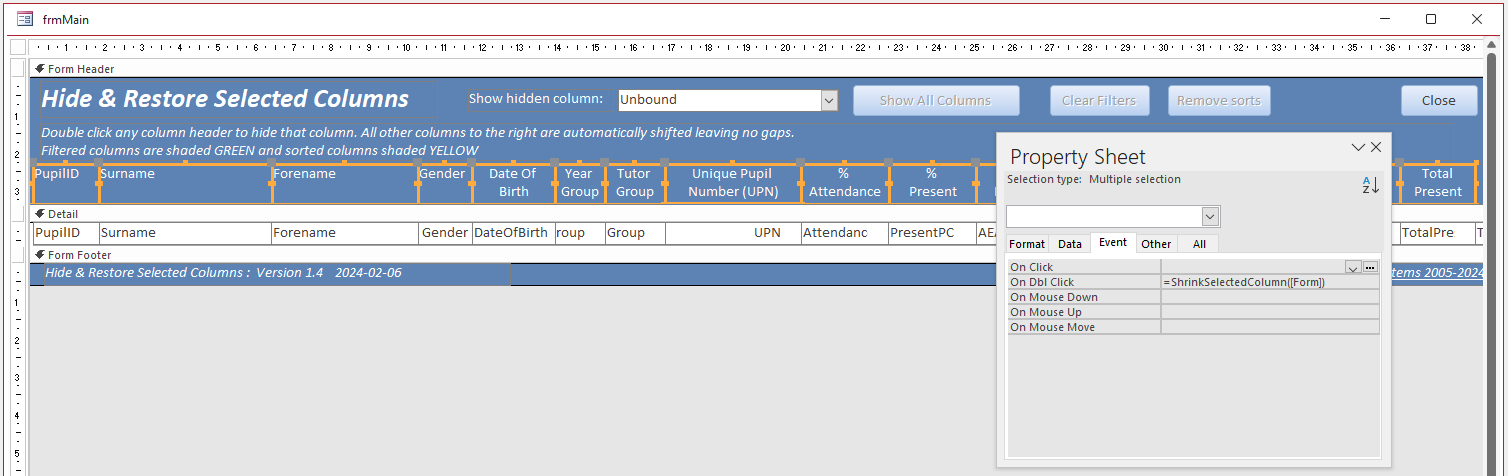
Task: Click the DateOfBirth textbox in Detail section
Action: point(513,233)
